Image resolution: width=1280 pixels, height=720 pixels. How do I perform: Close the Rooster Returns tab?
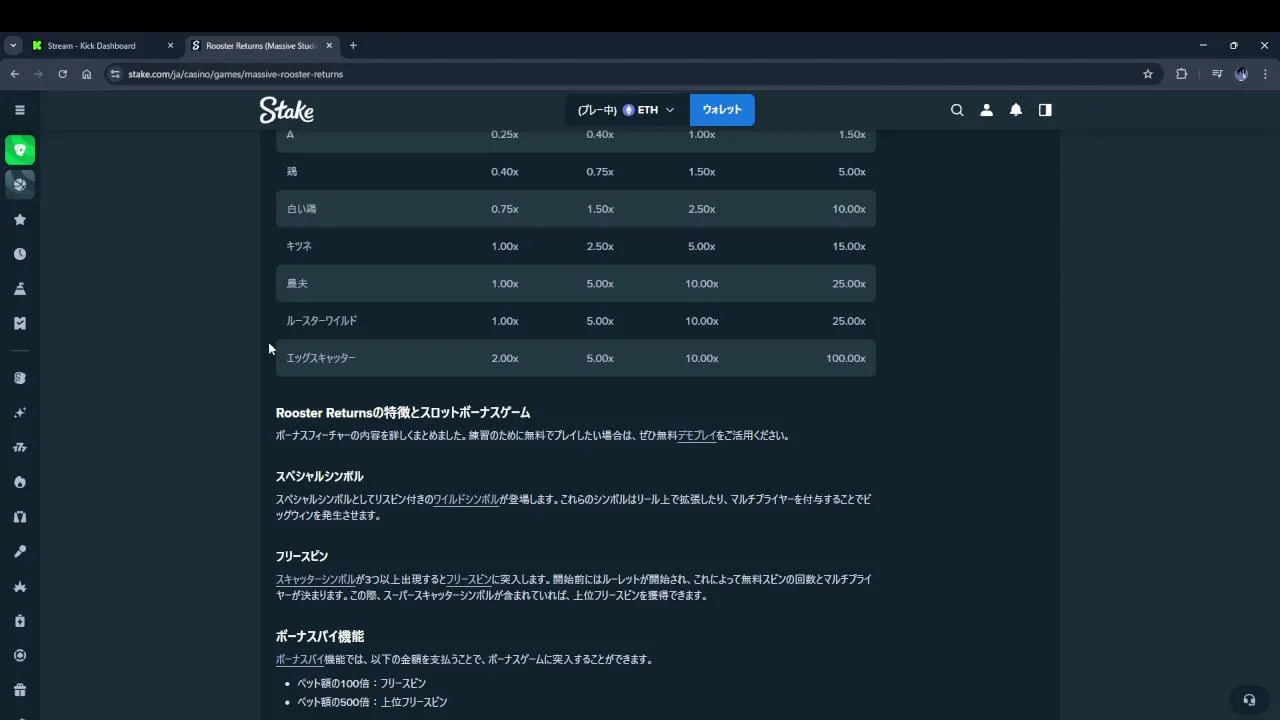click(x=329, y=45)
